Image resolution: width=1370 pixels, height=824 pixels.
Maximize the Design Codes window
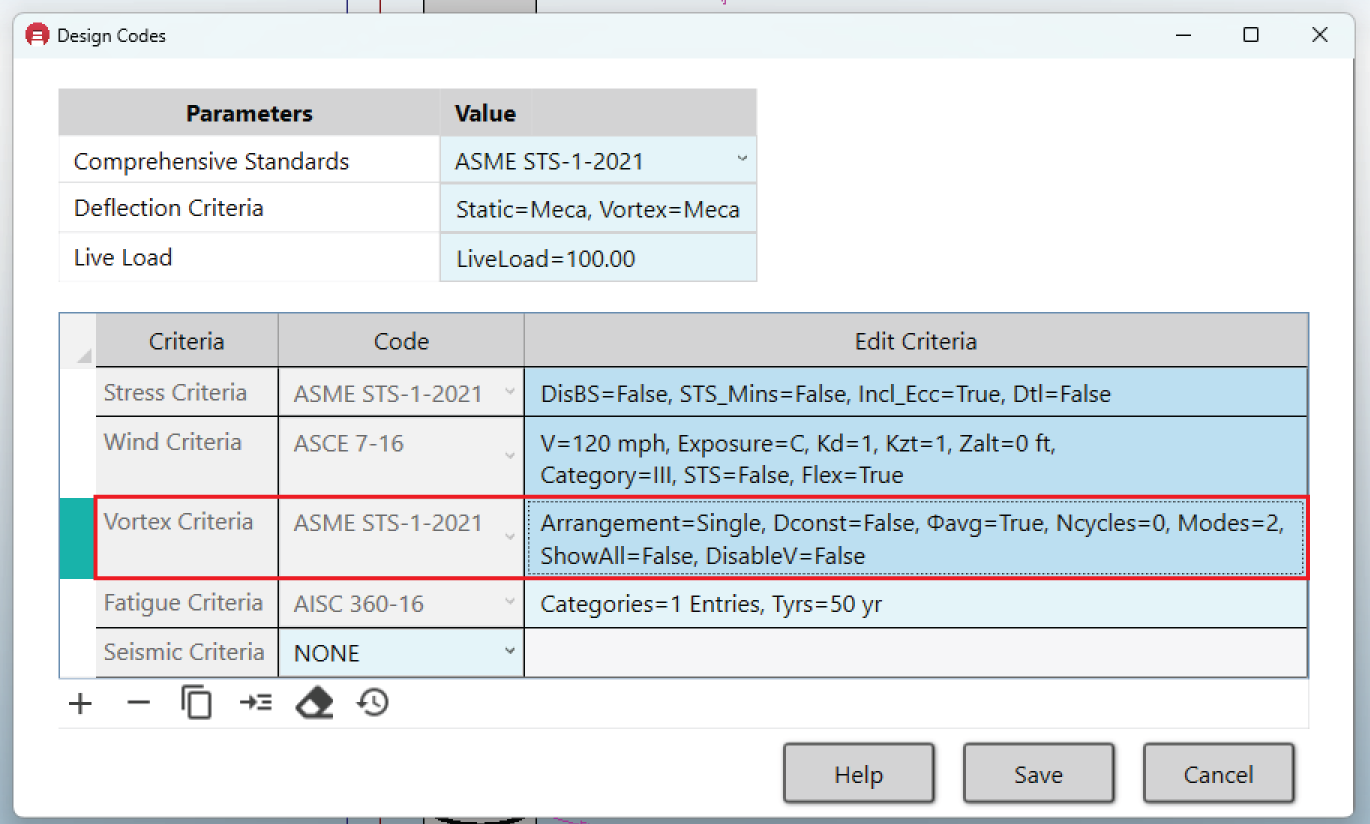[1251, 35]
